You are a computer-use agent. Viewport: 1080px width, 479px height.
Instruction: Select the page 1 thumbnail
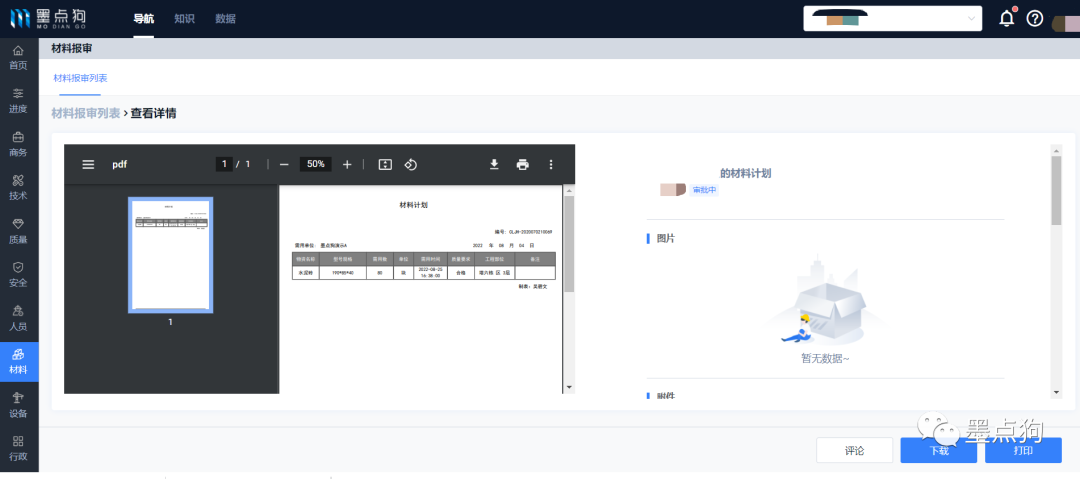point(170,255)
